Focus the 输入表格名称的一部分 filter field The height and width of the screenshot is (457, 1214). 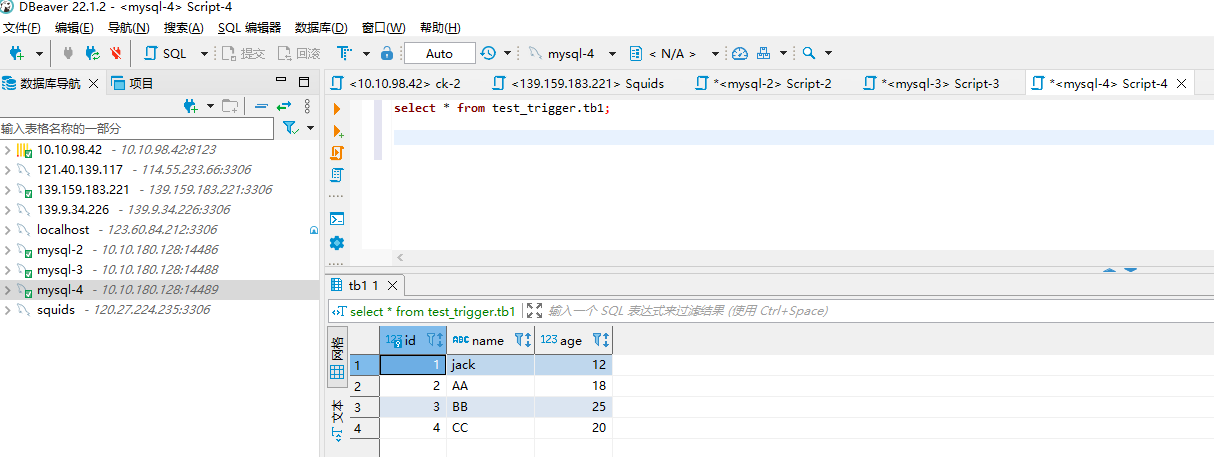pyautogui.click(x=136, y=128)
